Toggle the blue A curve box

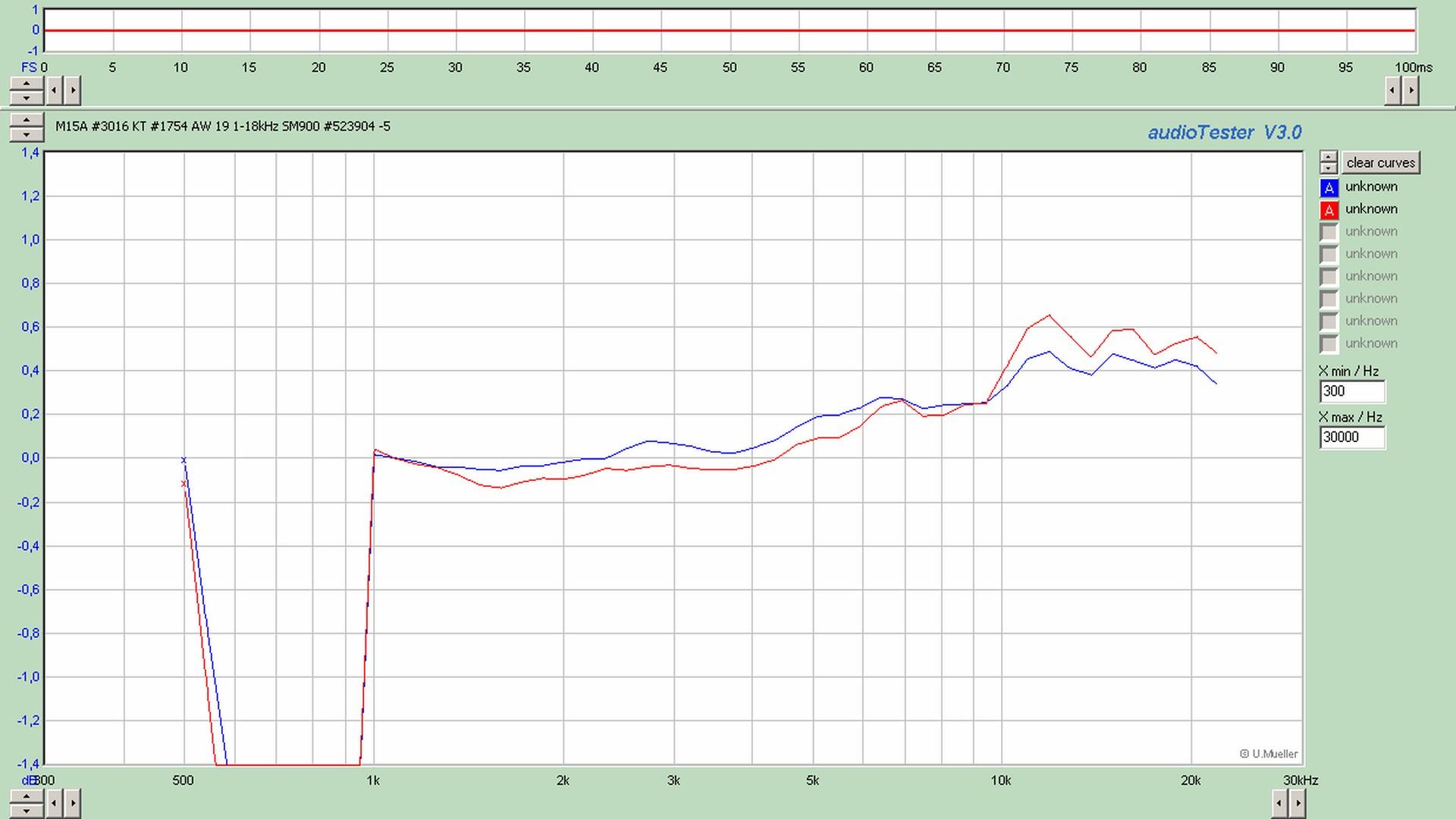click(1329, 187)
